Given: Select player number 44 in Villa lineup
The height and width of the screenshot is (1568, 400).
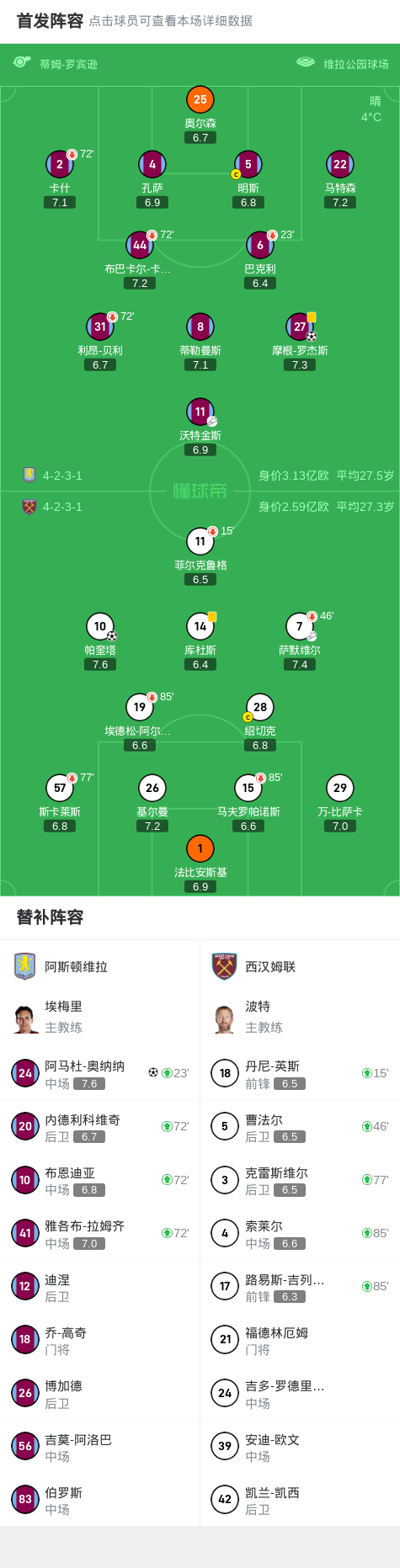Looking at the screenshot, I should (x=140, y=245).
